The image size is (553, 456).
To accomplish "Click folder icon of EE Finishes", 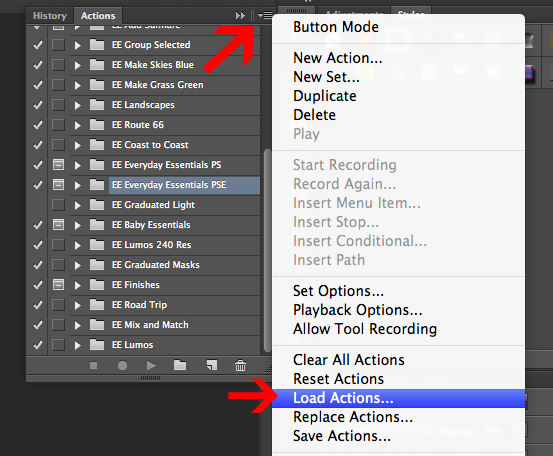I will tap(97, 285).
